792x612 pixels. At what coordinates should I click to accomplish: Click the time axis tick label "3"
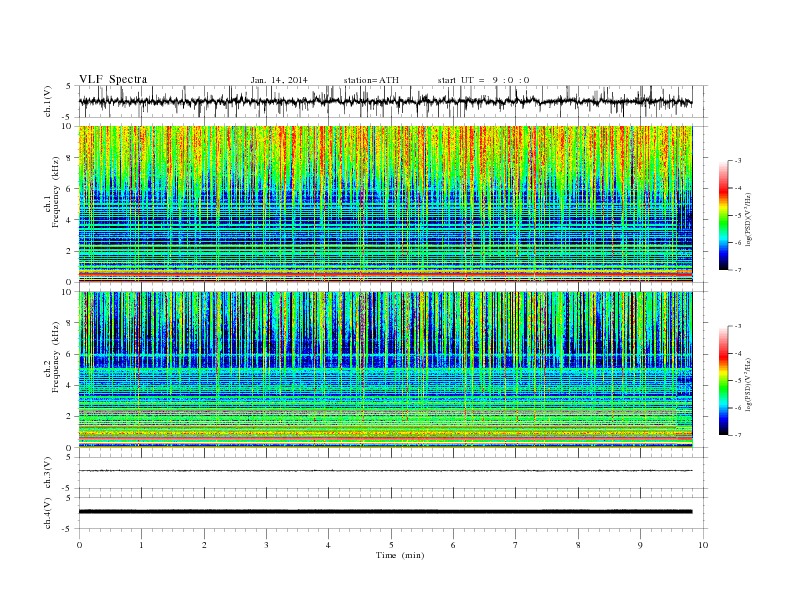[x=266, y=545]
